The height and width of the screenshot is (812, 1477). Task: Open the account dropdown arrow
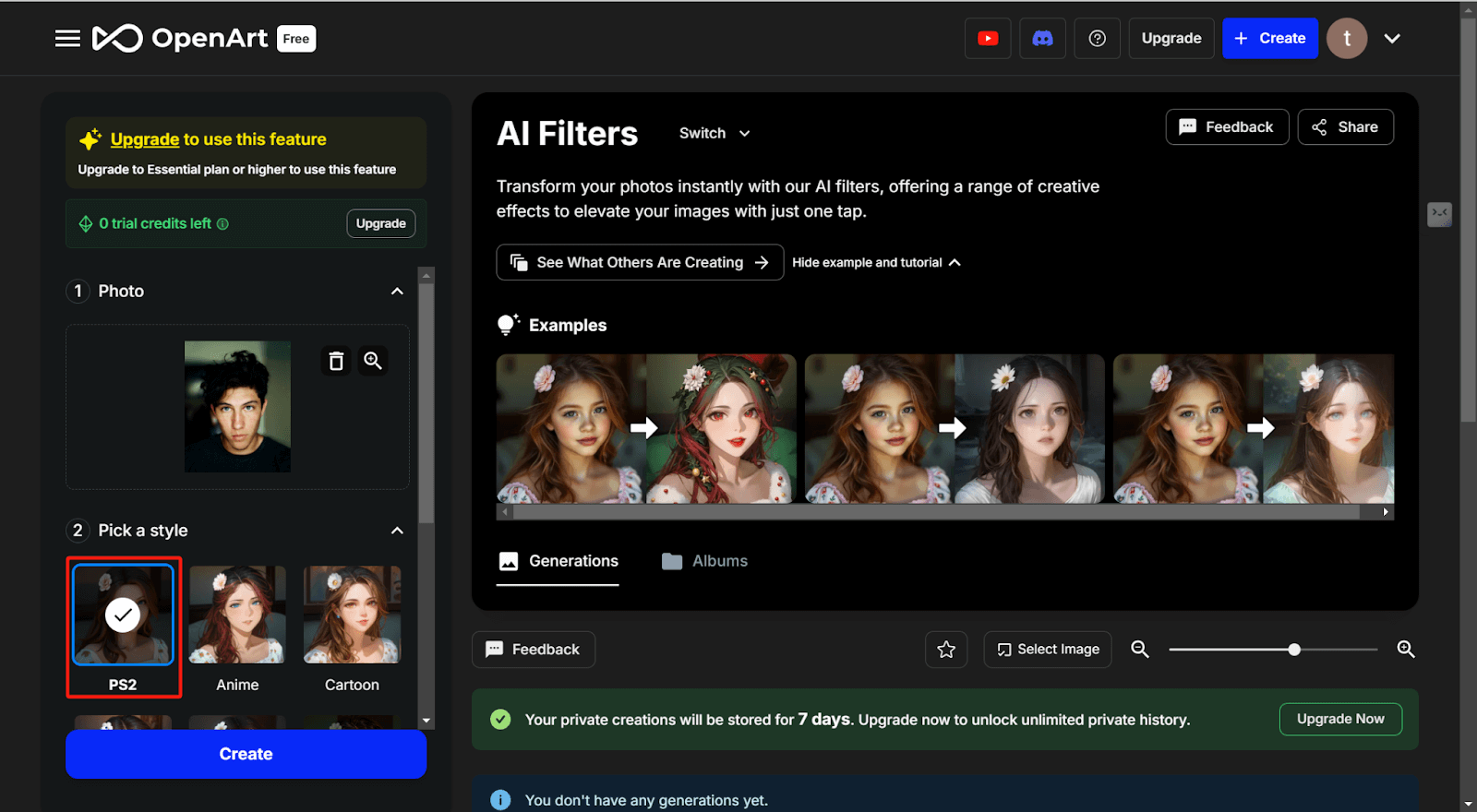pyautogui.click(x=1392, y=39)
